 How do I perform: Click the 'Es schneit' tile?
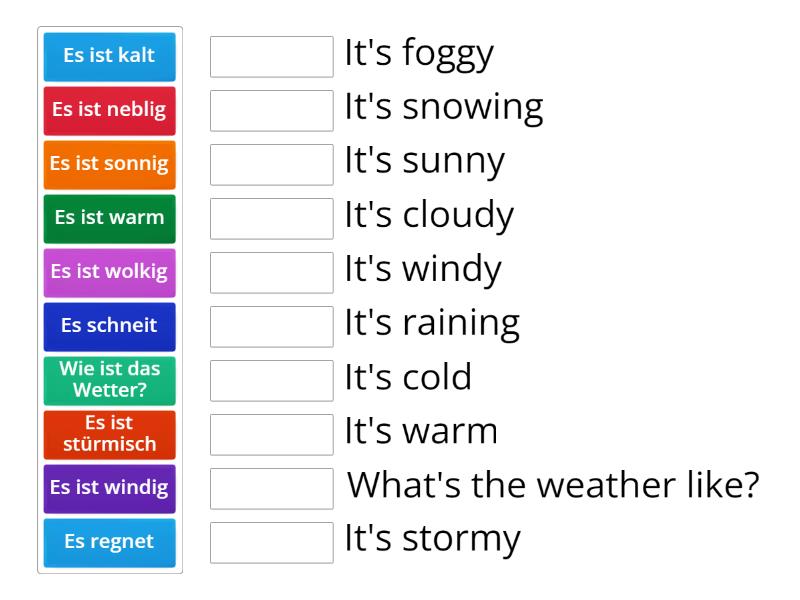click(109, 327)
